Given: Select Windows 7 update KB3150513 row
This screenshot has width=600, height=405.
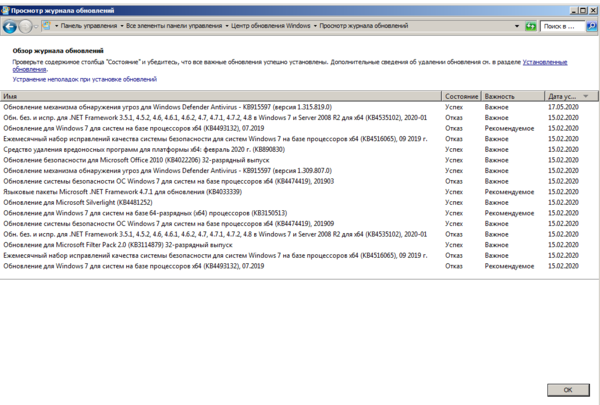Looking at the screenshot, I should point(299,213).
